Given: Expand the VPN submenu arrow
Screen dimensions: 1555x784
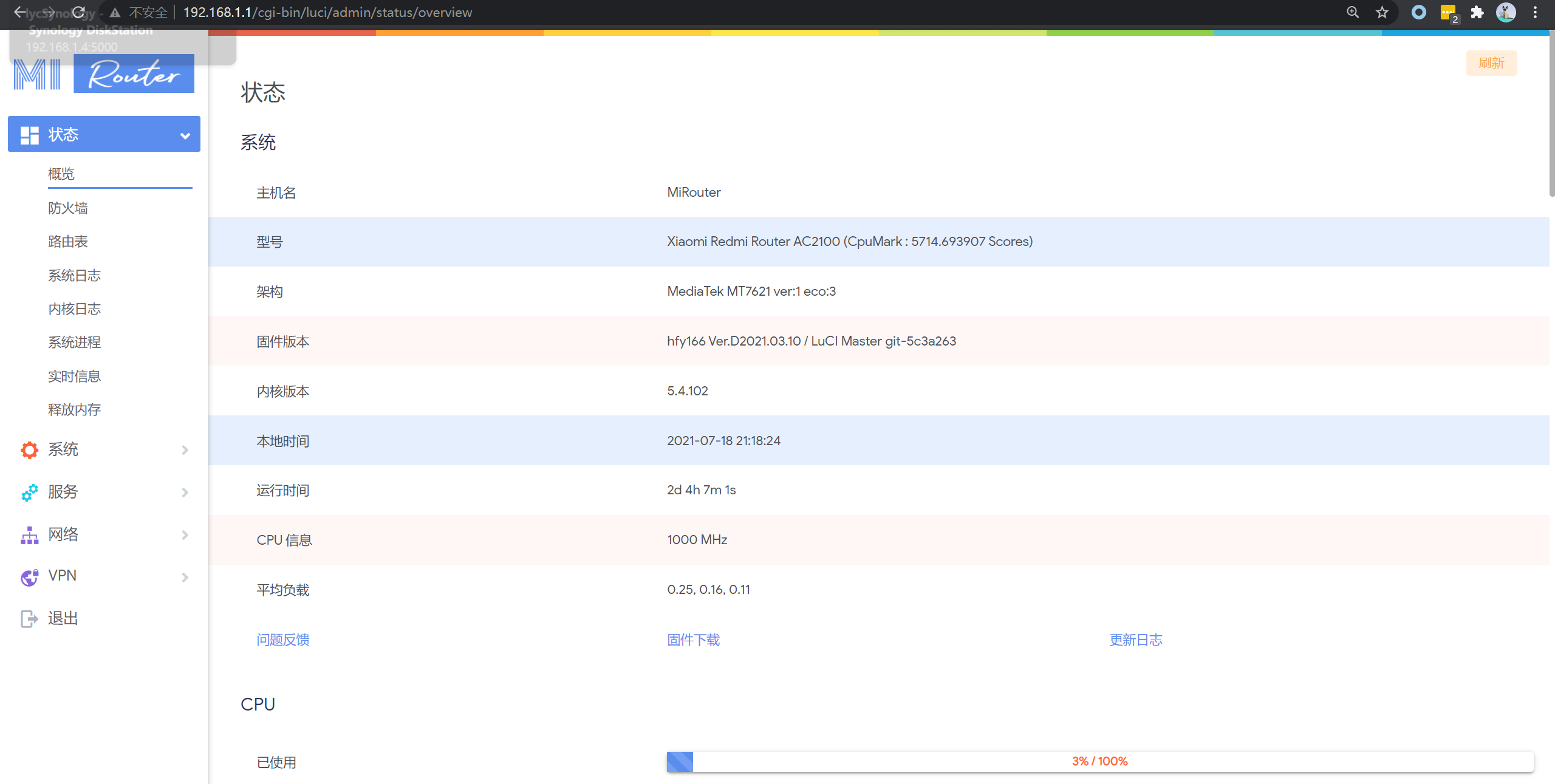Looking at the screenshot, I should [x=185, y=577].
